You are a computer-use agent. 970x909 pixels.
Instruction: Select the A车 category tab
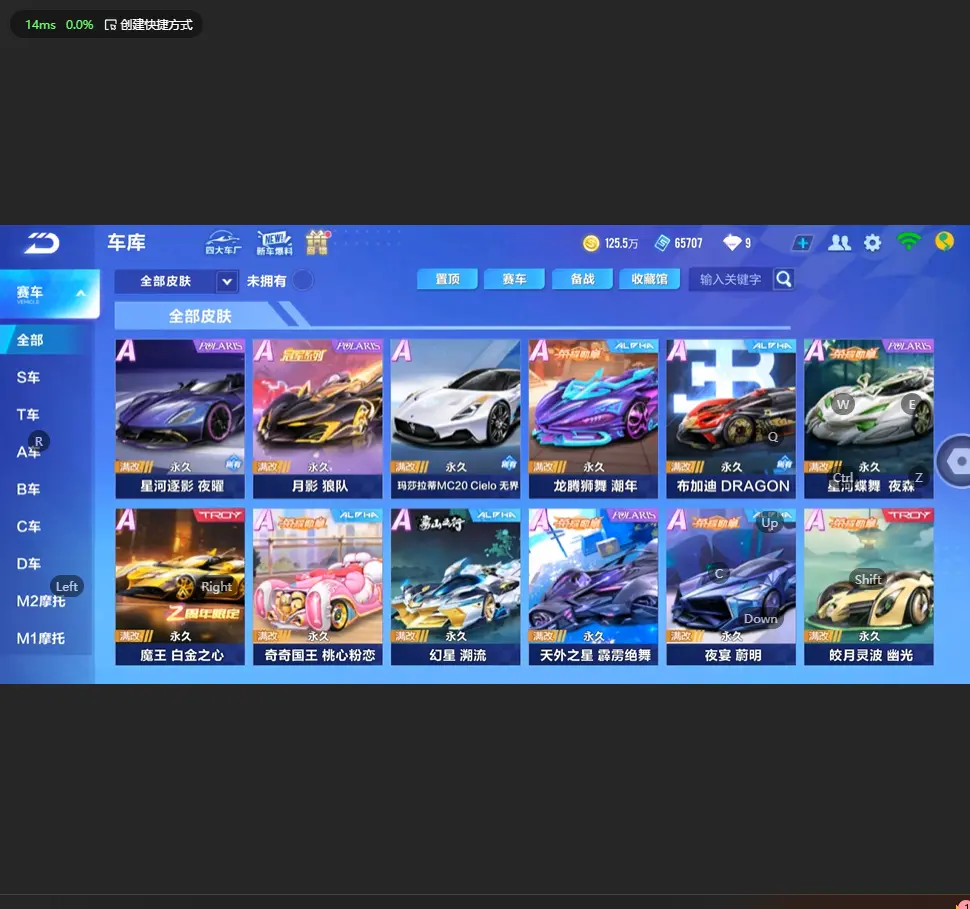coord(28,452)
